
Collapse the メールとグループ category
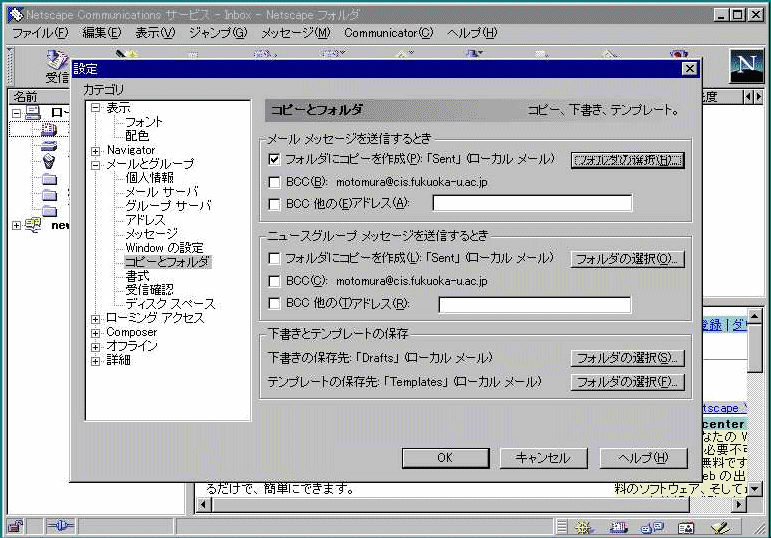95,165
